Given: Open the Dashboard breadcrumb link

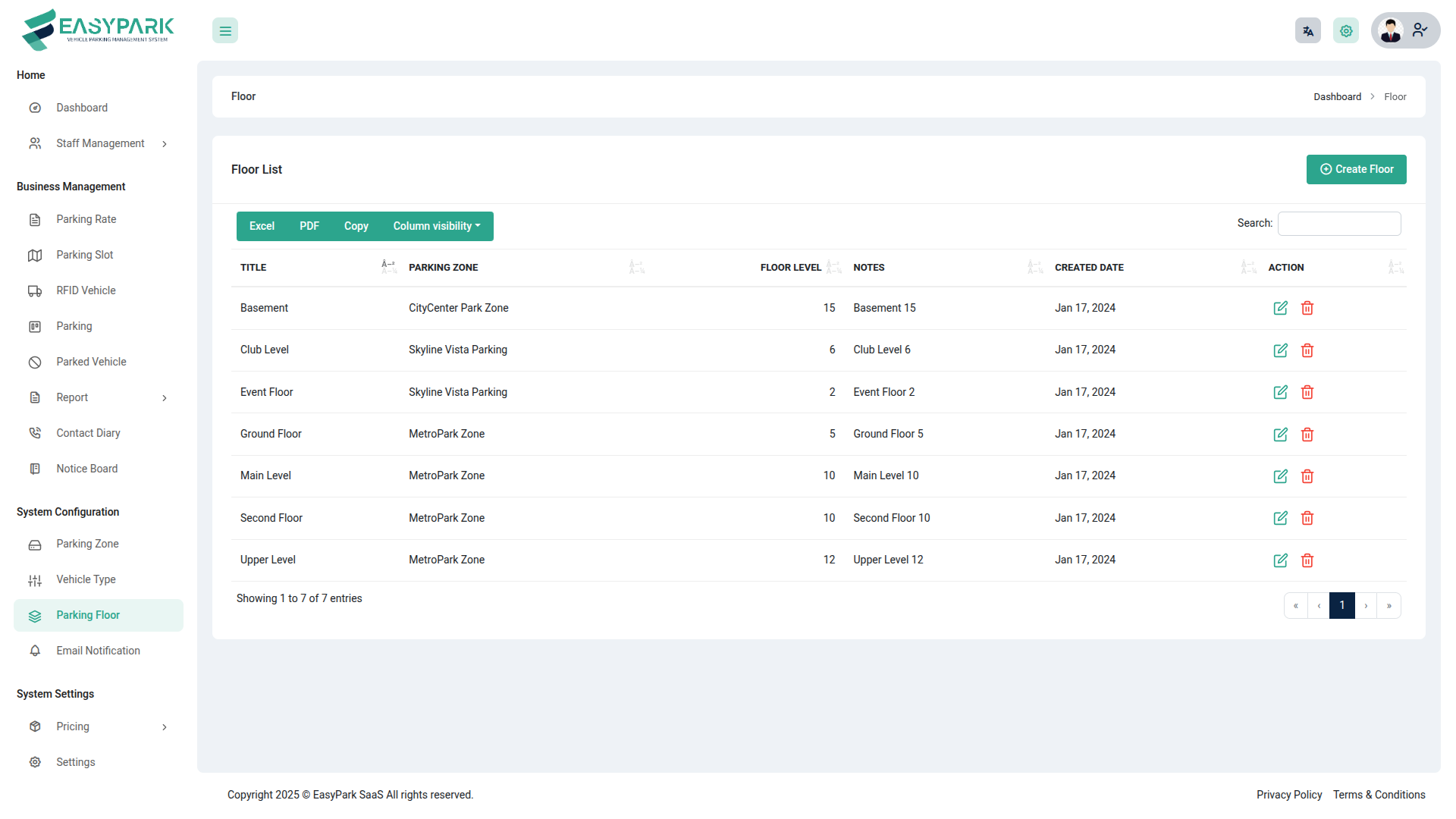Looking at the screenshot, I should point(1337,96).
